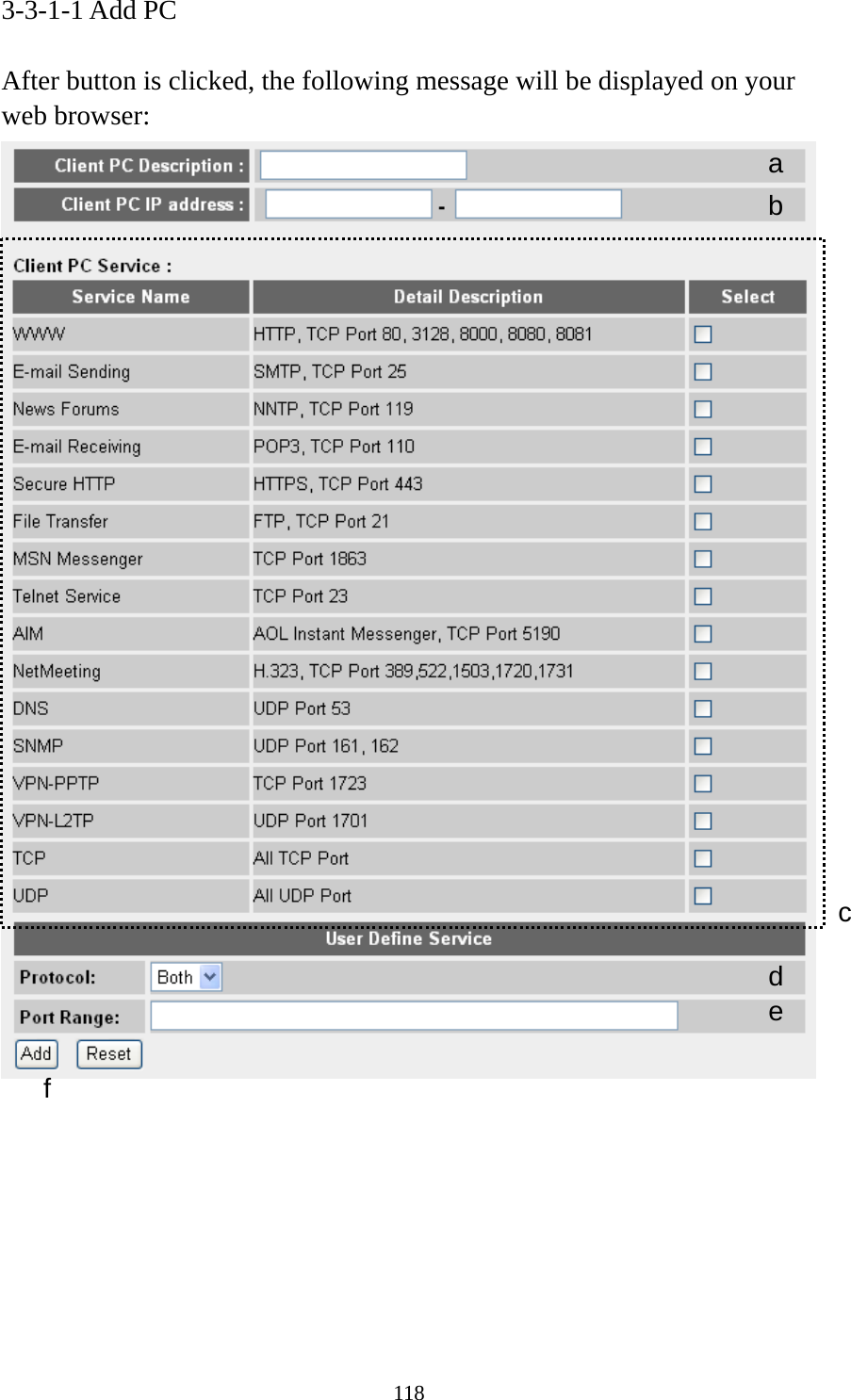Click the text 'TCP Port 1723'
The width and height of the screenshot is (851, 1400).
tap(310, 784)
